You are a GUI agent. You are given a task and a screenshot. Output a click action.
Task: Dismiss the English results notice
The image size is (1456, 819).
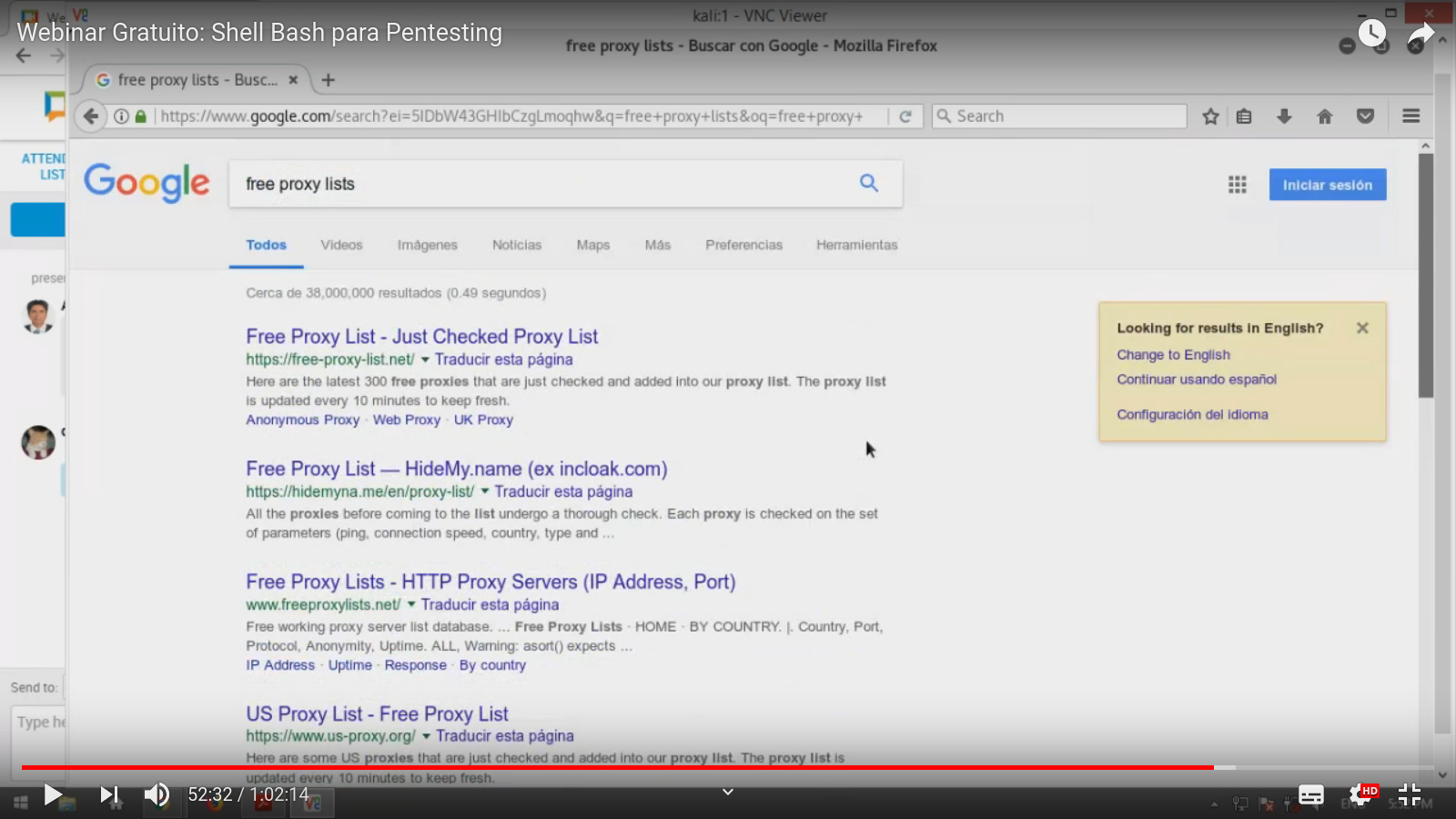tap(1362, 328)
